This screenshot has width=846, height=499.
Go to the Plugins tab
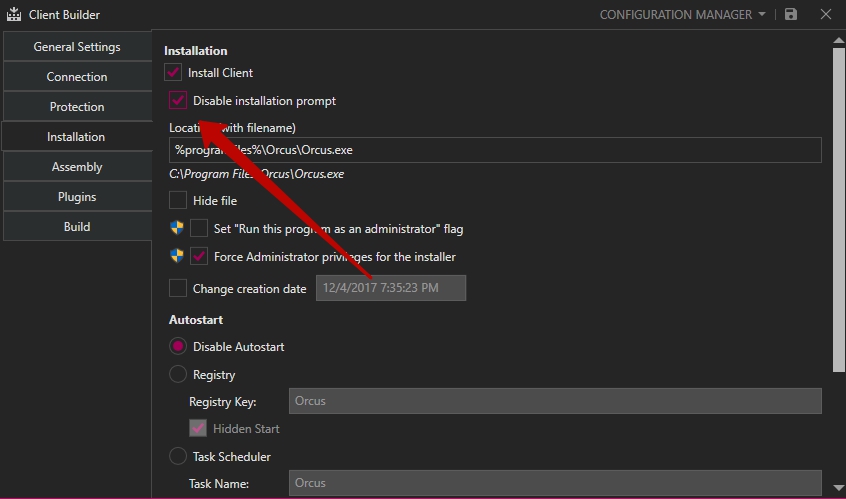point(77,197)
